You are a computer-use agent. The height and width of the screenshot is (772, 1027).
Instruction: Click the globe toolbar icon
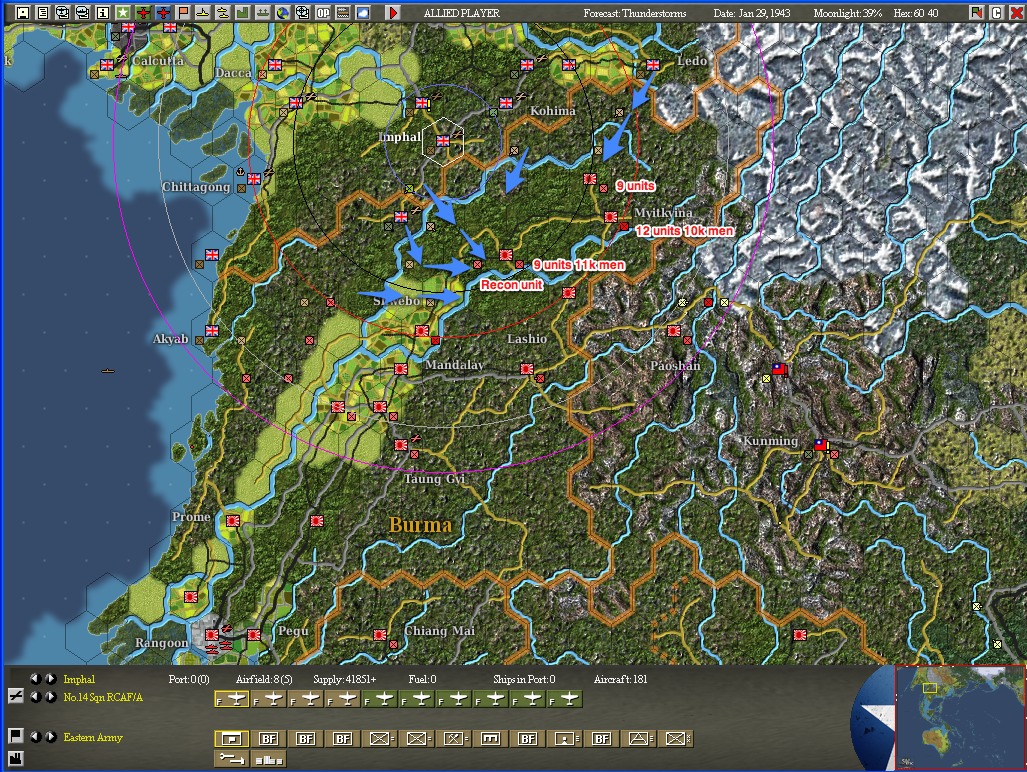(282, 13)
